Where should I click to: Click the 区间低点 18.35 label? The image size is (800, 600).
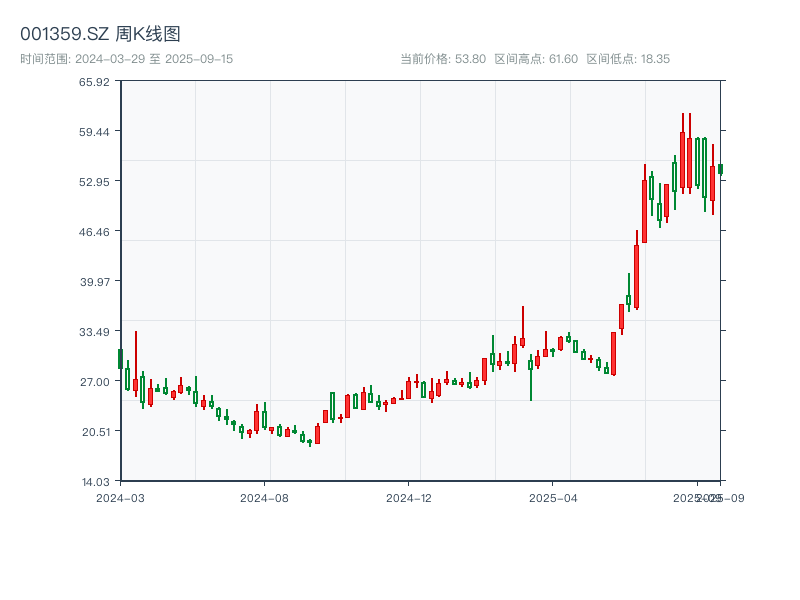(x=628, y=59)
